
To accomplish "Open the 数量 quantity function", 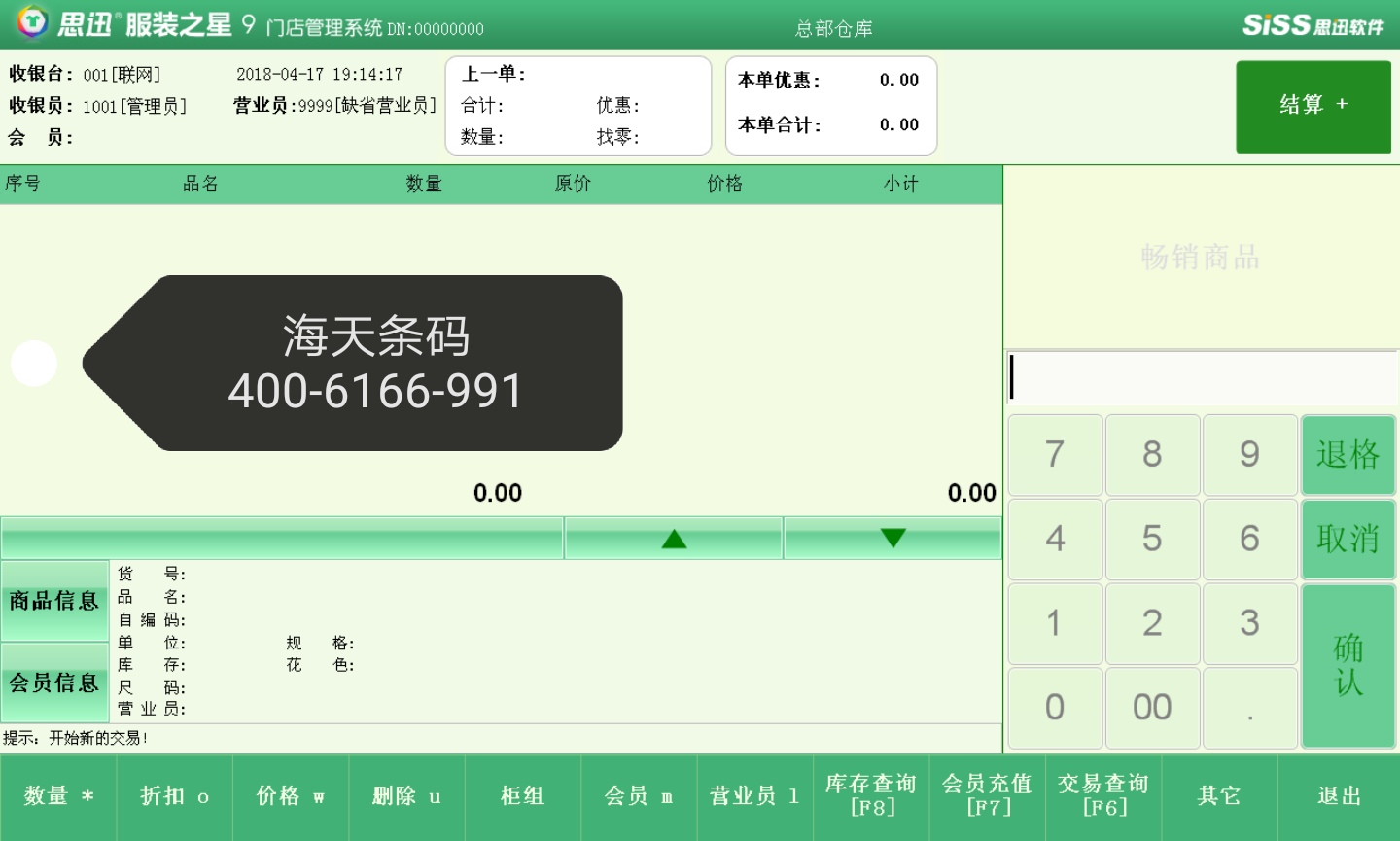I will 58,796.
